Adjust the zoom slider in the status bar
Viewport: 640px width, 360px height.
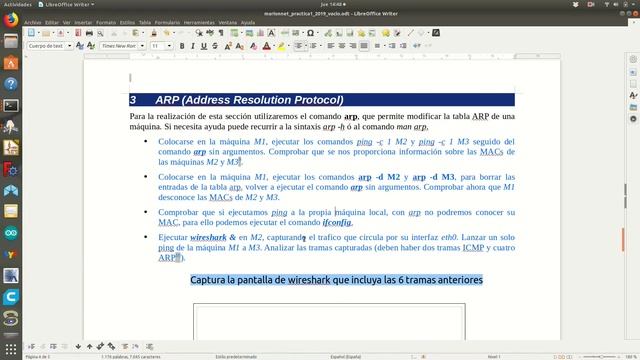click(601, 357)
